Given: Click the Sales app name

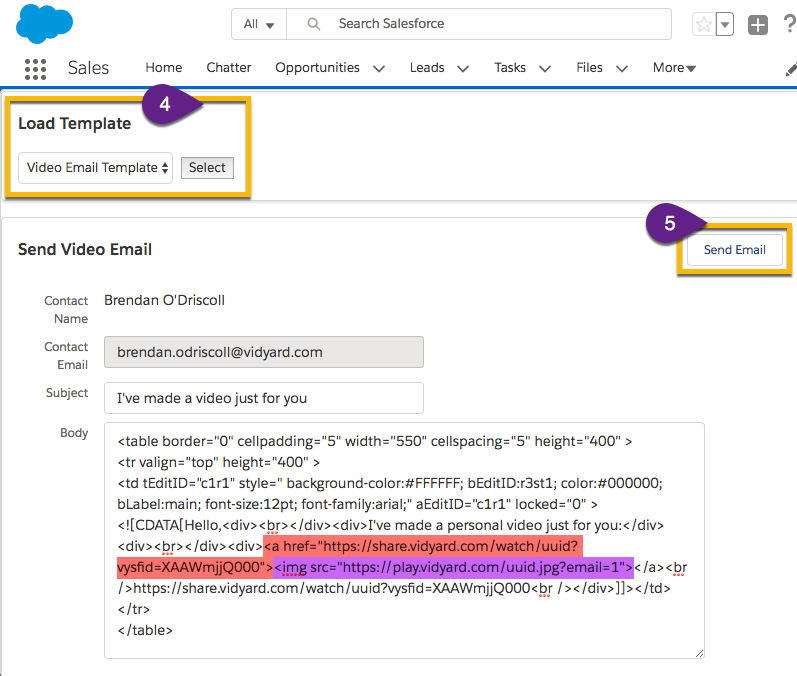Looking at the screenshot, I should 88,68.
